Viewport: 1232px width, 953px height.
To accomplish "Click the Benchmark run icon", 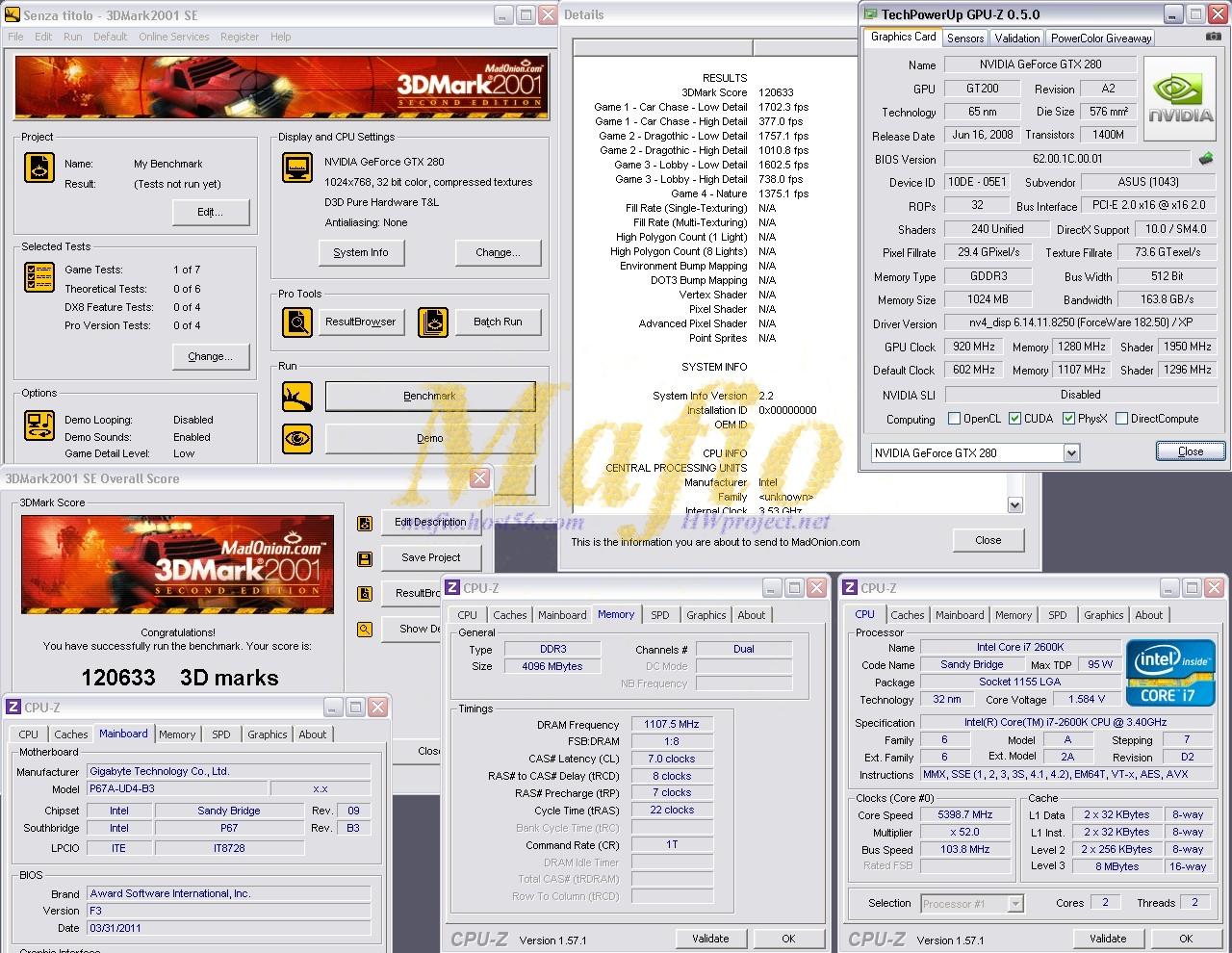I will [x=297, y=396].
